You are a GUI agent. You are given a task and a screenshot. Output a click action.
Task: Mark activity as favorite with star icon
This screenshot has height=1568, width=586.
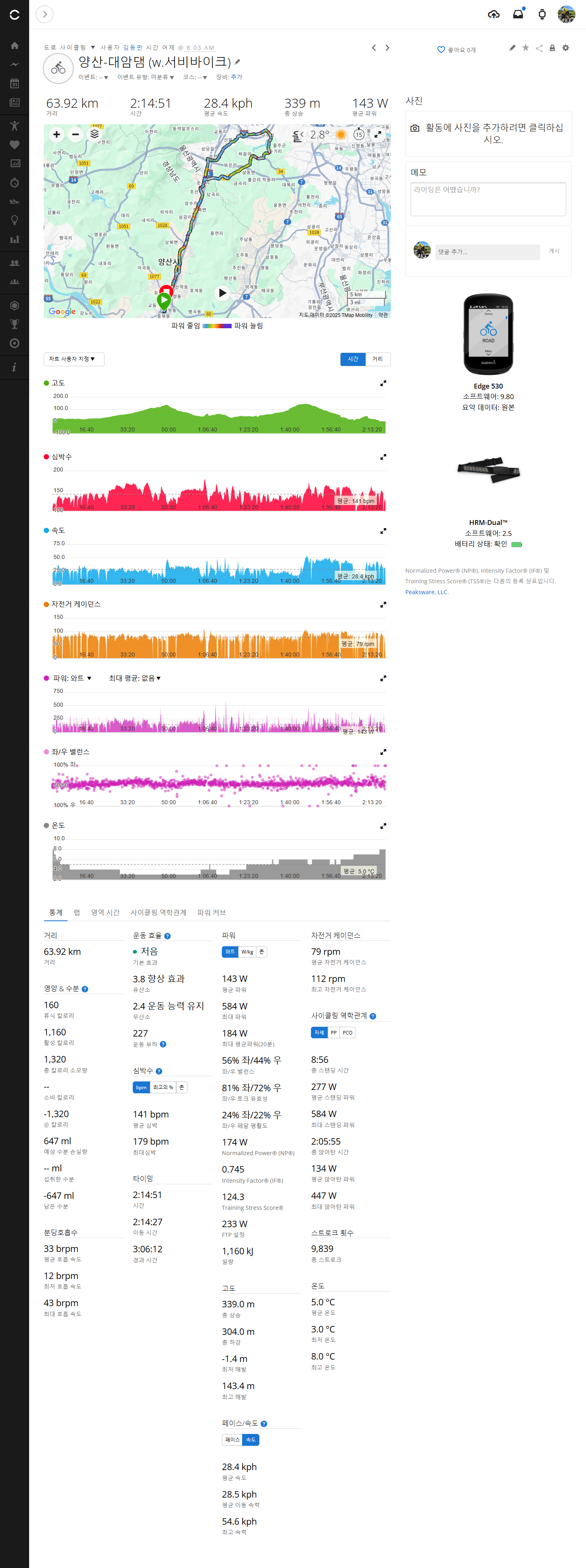526,47
